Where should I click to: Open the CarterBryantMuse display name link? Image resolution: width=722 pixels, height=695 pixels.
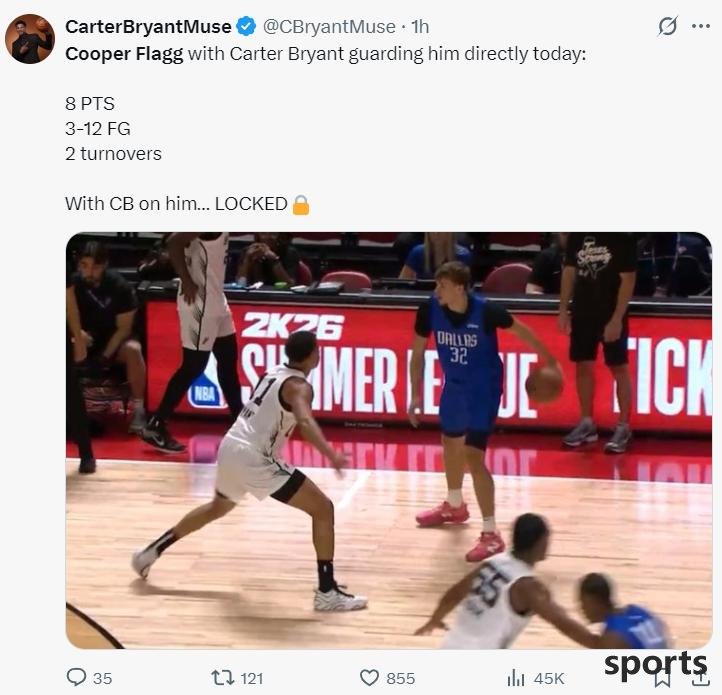point(148,27)
